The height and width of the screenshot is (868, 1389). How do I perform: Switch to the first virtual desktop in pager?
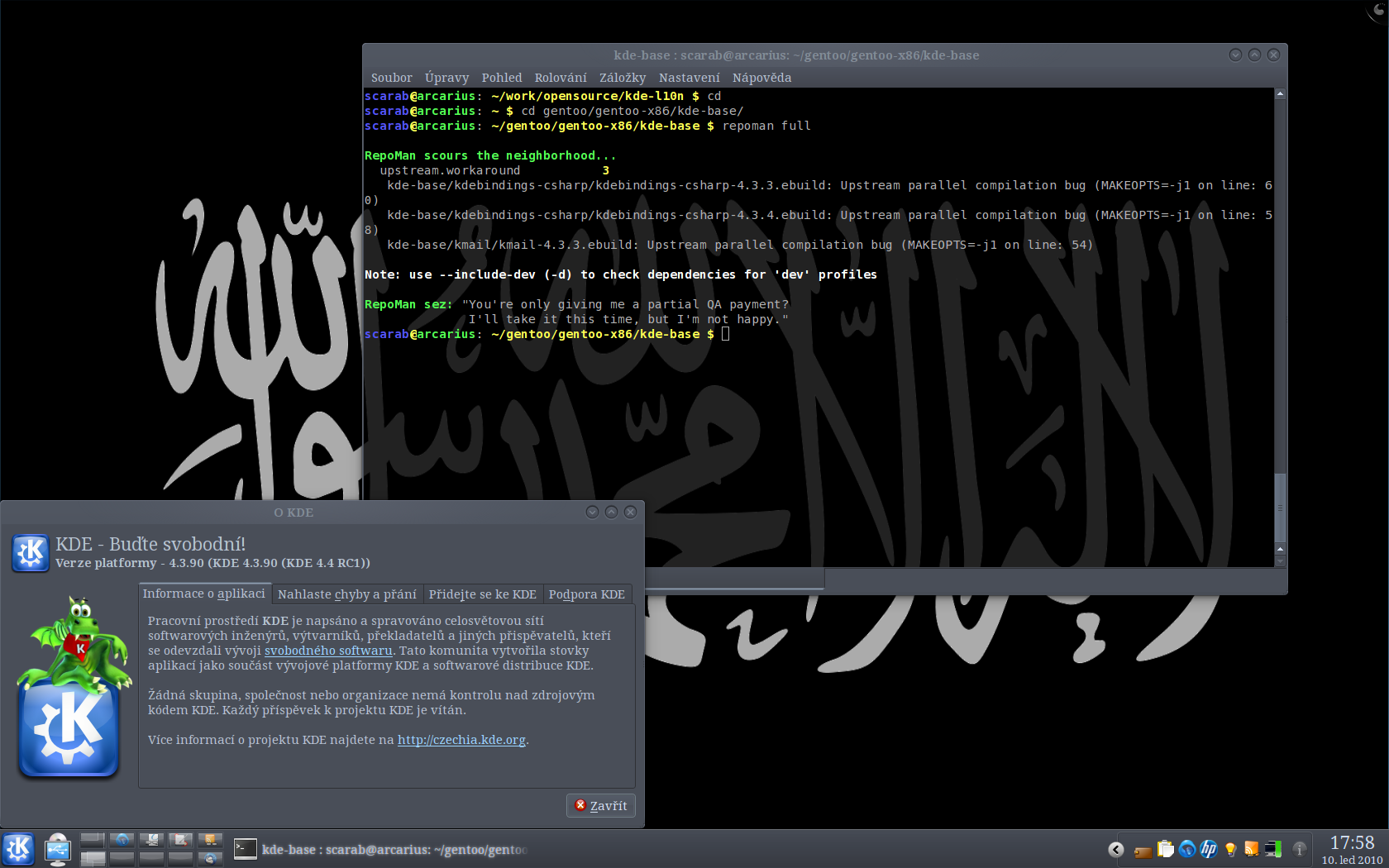click(x=93, y=840)
